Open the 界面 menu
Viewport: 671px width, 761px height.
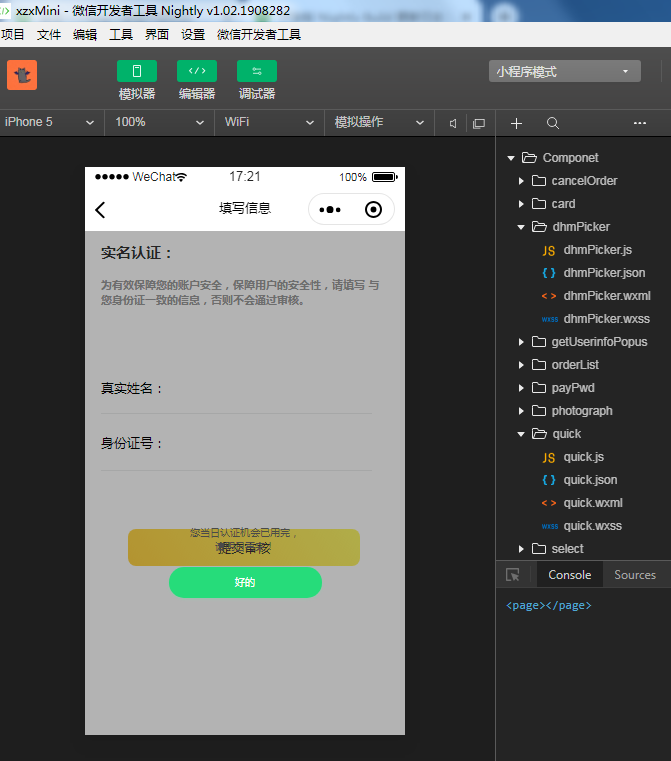pos(157,34)
